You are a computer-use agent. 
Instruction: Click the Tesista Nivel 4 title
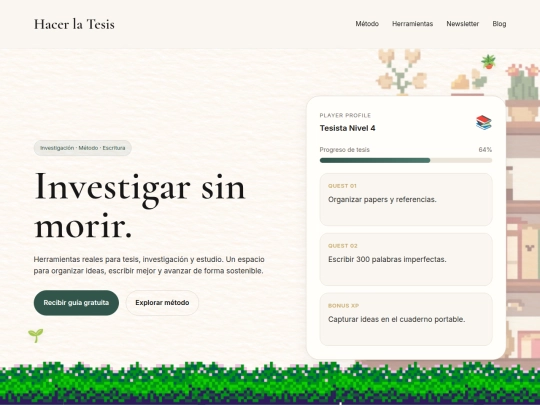coord(347,128)
